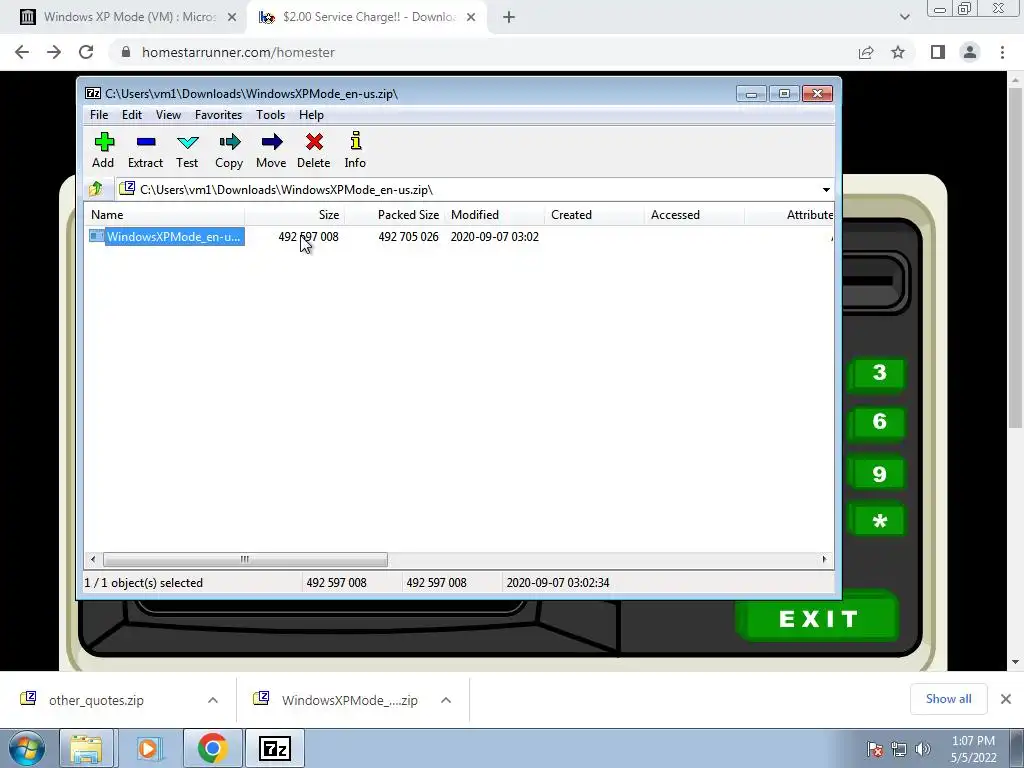Share this page via the share icon

tap(866, 52)
